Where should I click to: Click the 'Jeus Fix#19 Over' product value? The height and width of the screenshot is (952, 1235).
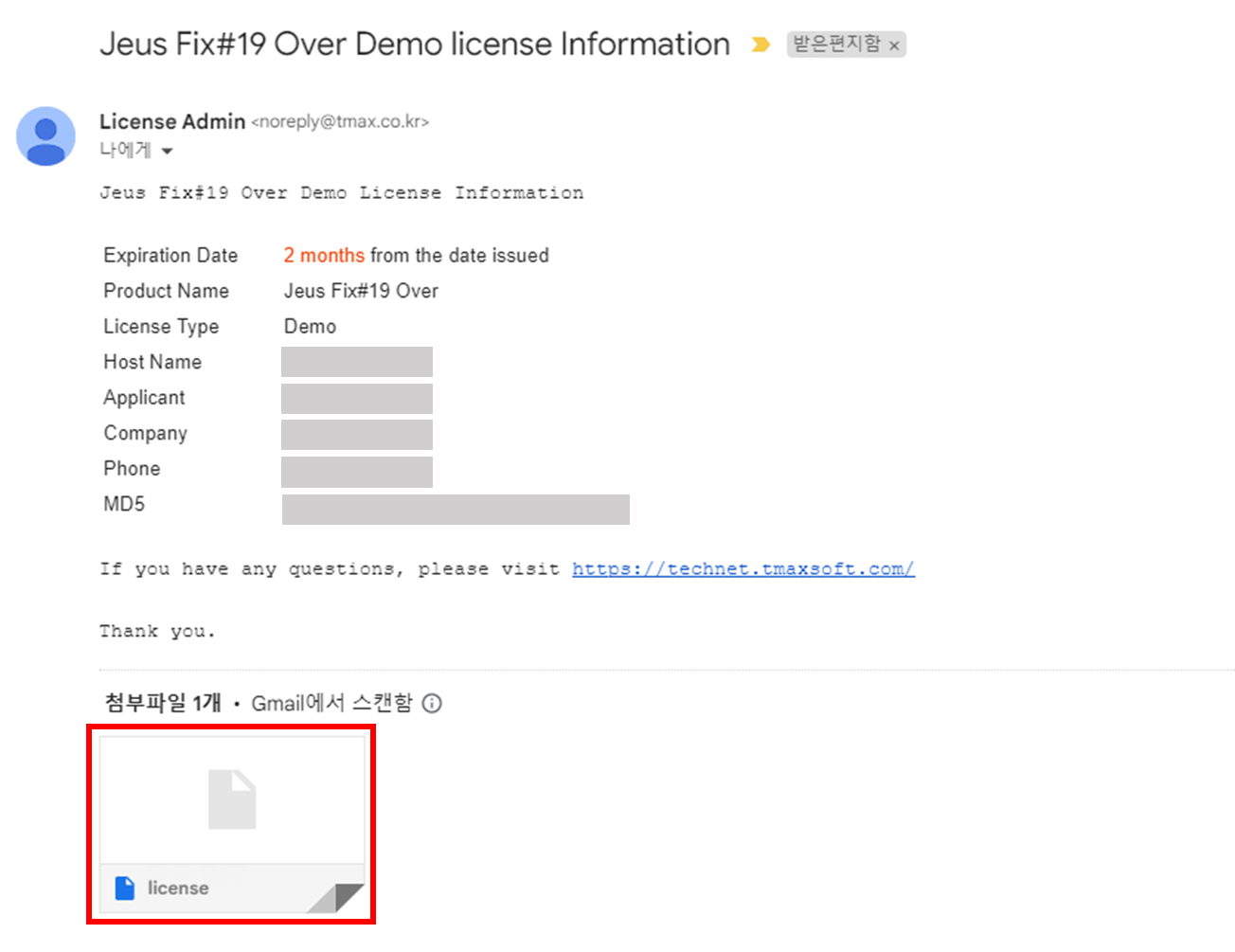(x=361, y=291)
